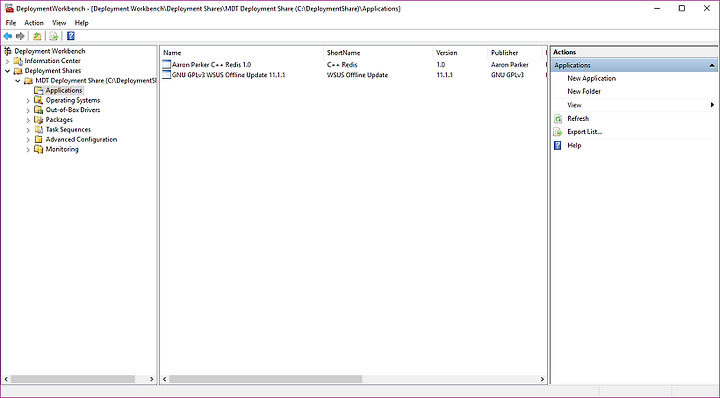The width and height of the screenshot is (720, 398).
Task: Click the Advanced Configuration folder icon
Action: (39, 139)
